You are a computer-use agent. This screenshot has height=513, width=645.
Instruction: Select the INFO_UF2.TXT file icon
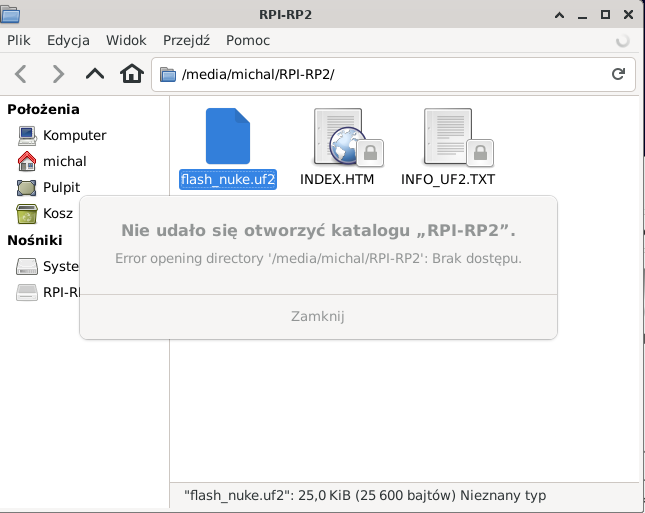coord(458,137)
